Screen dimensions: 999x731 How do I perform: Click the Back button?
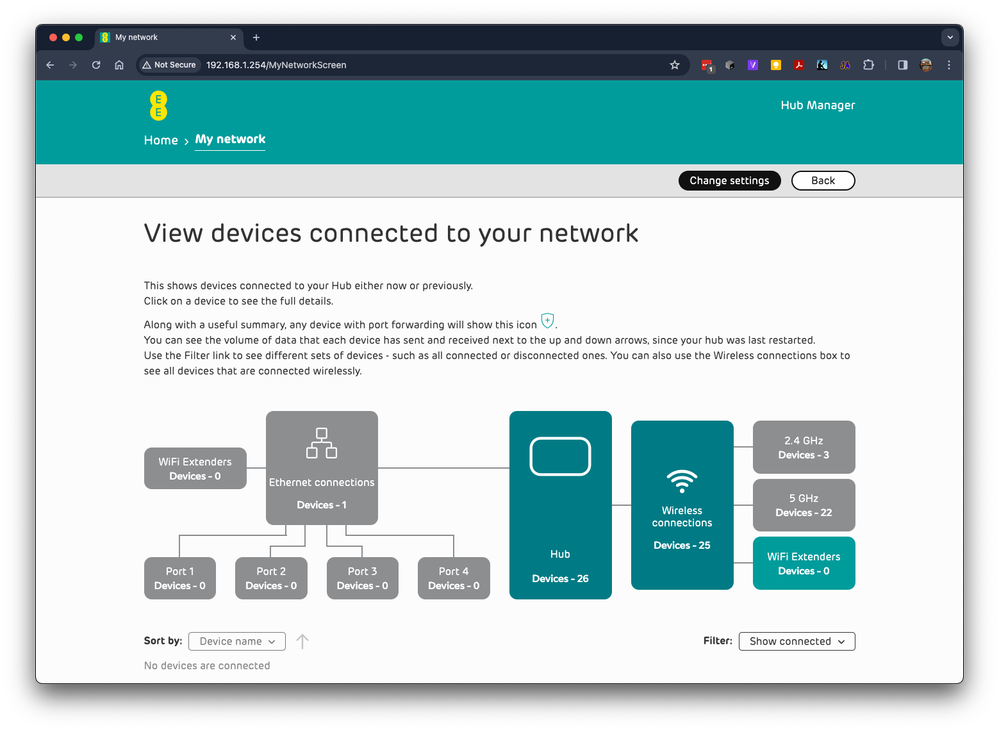(x=823, y=180)
